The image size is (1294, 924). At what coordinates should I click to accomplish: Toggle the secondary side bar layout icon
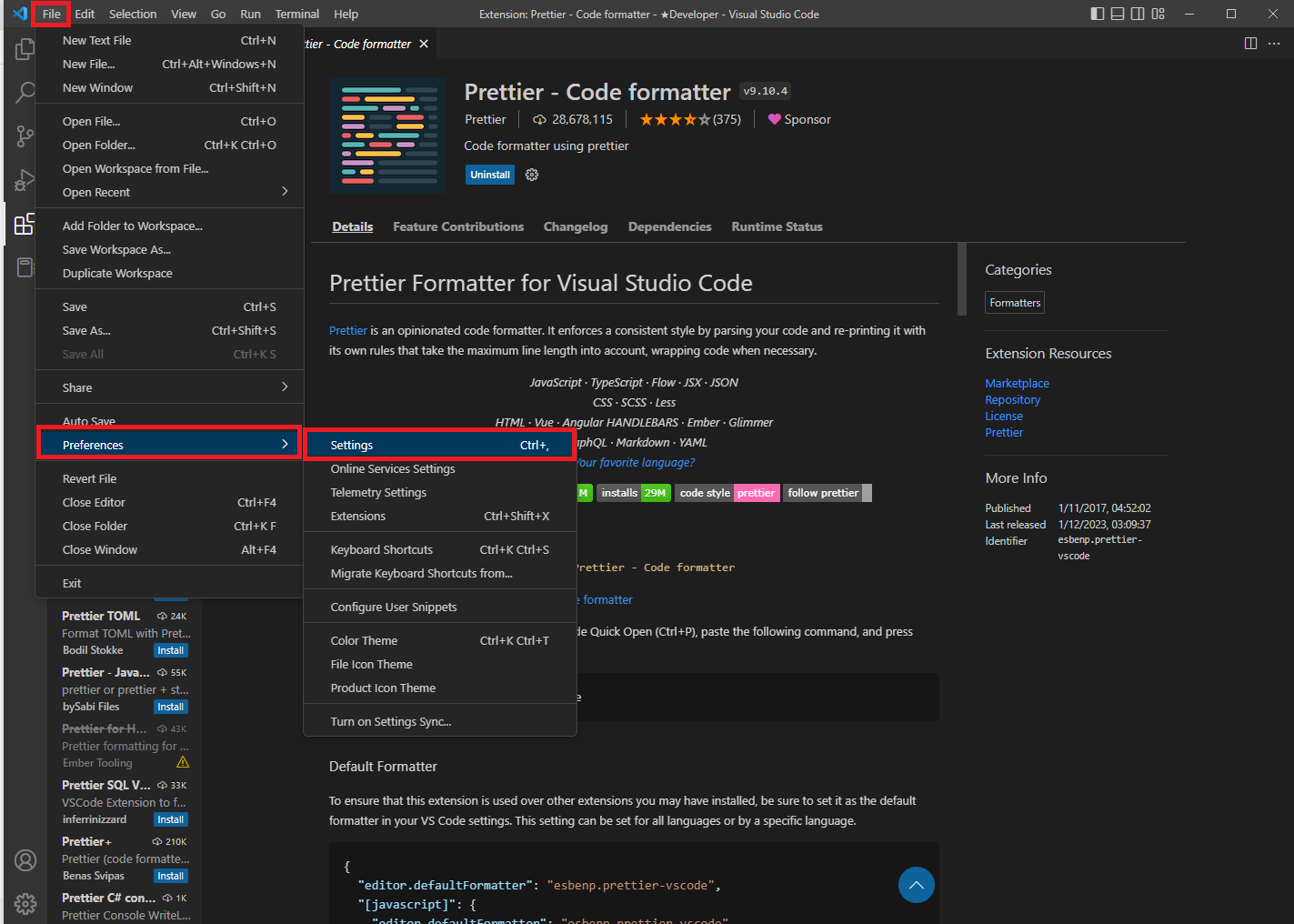[1138, 14]
